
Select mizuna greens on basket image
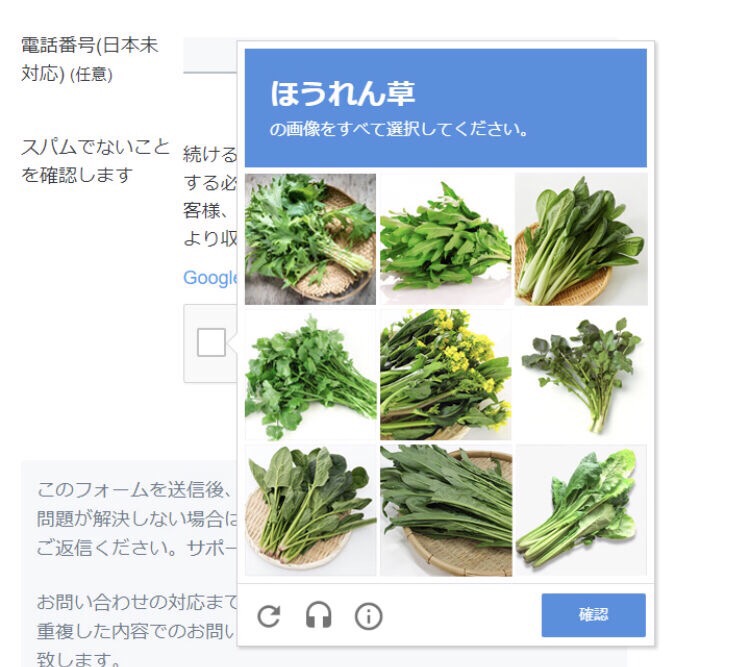click(x=310, y=239)
